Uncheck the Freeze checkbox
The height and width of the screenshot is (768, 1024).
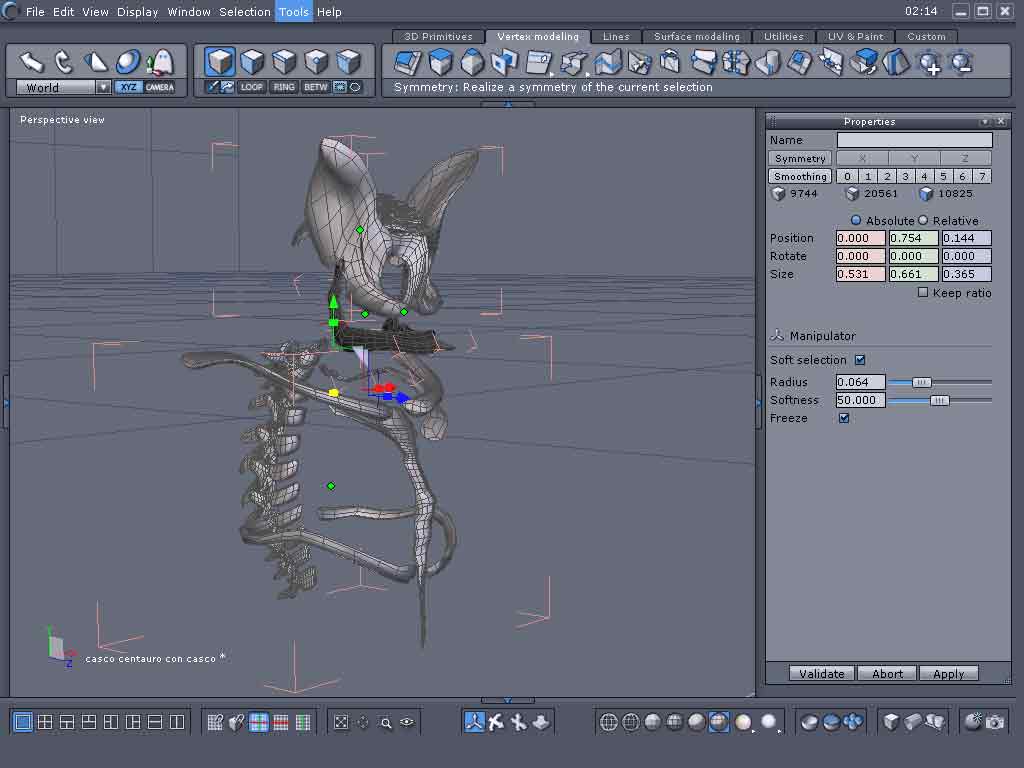click(844, 418)
